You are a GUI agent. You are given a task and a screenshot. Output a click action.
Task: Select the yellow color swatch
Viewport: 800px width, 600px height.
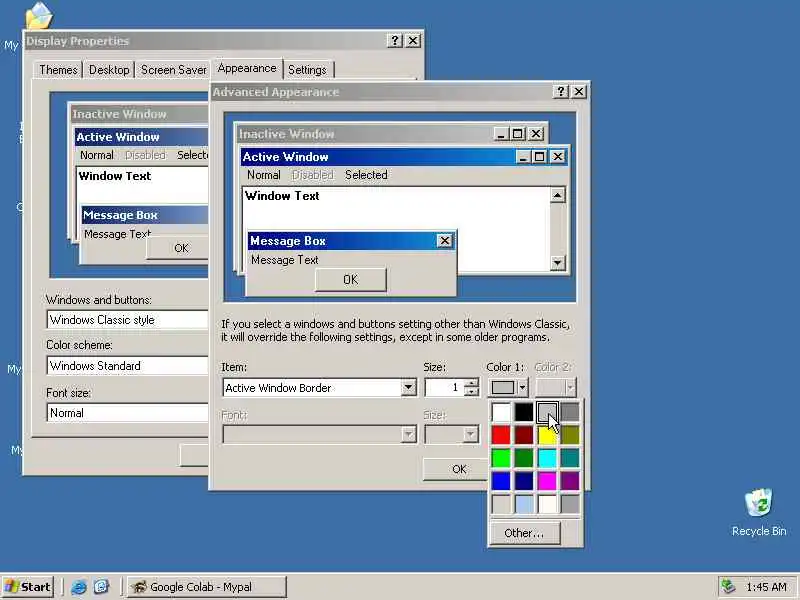point(547,435)
